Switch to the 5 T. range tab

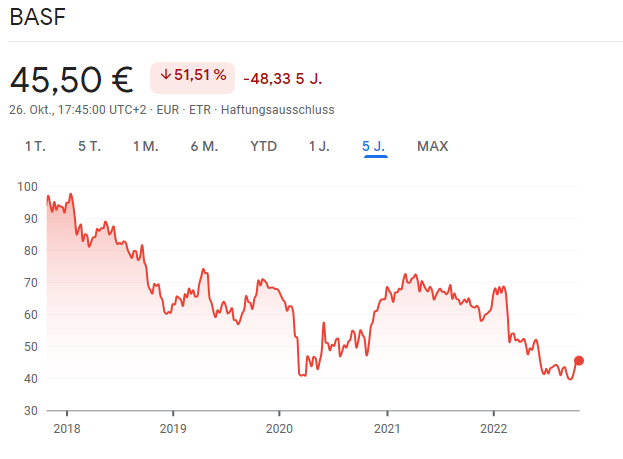tap(89, 146)
